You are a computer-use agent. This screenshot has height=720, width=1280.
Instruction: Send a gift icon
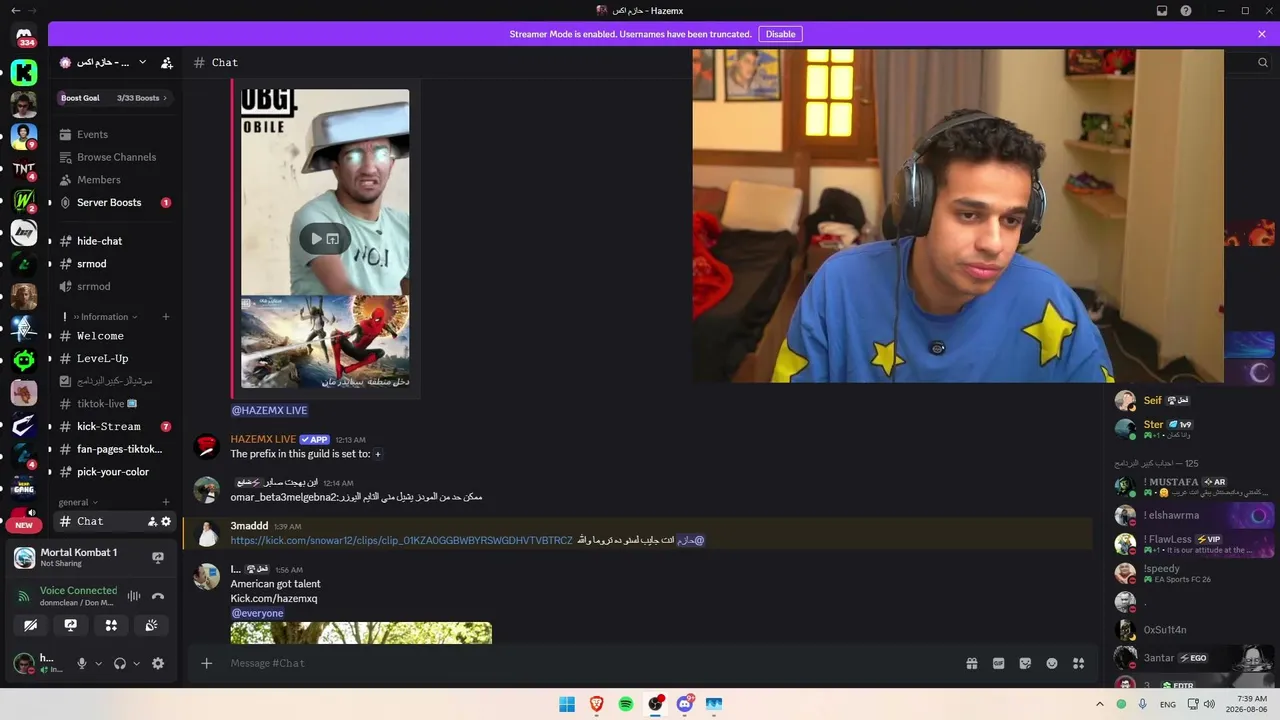tap(971, 663)
